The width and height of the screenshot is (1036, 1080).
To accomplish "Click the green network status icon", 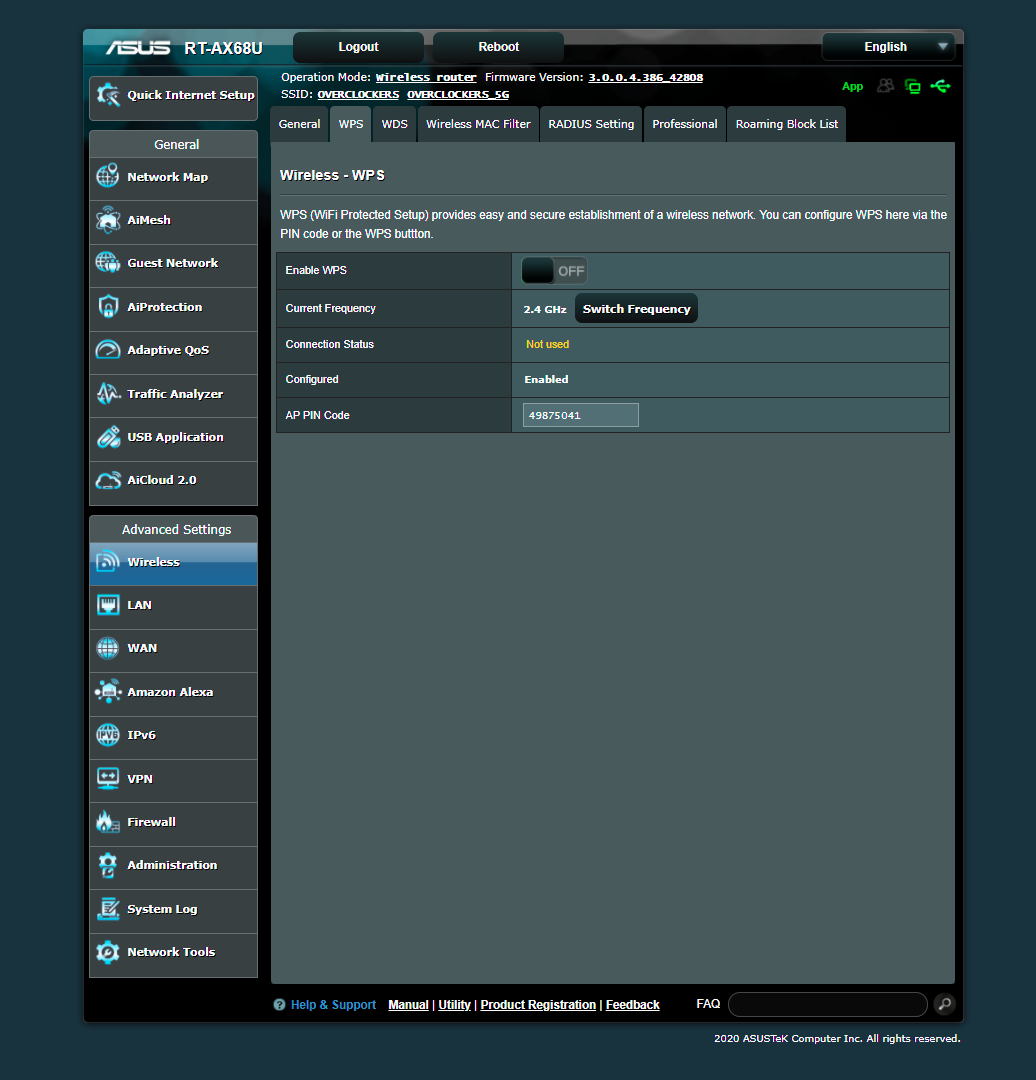I will coord(912,86).
